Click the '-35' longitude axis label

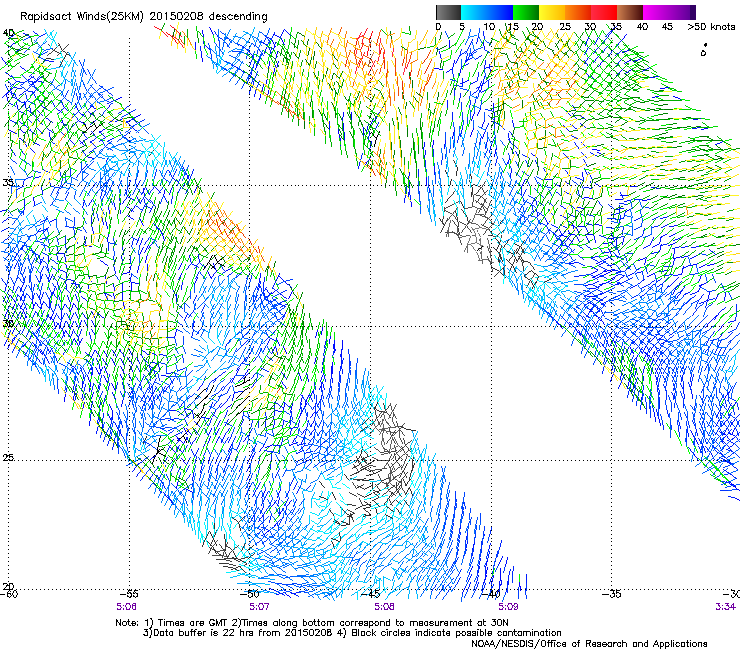(611, 593)
